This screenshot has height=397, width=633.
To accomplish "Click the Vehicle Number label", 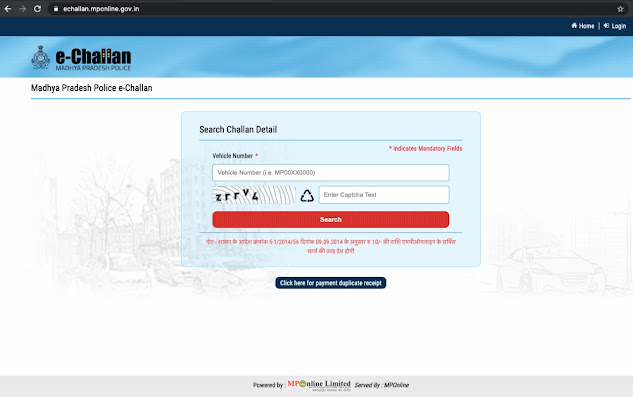I will click(x=233, y=155).
